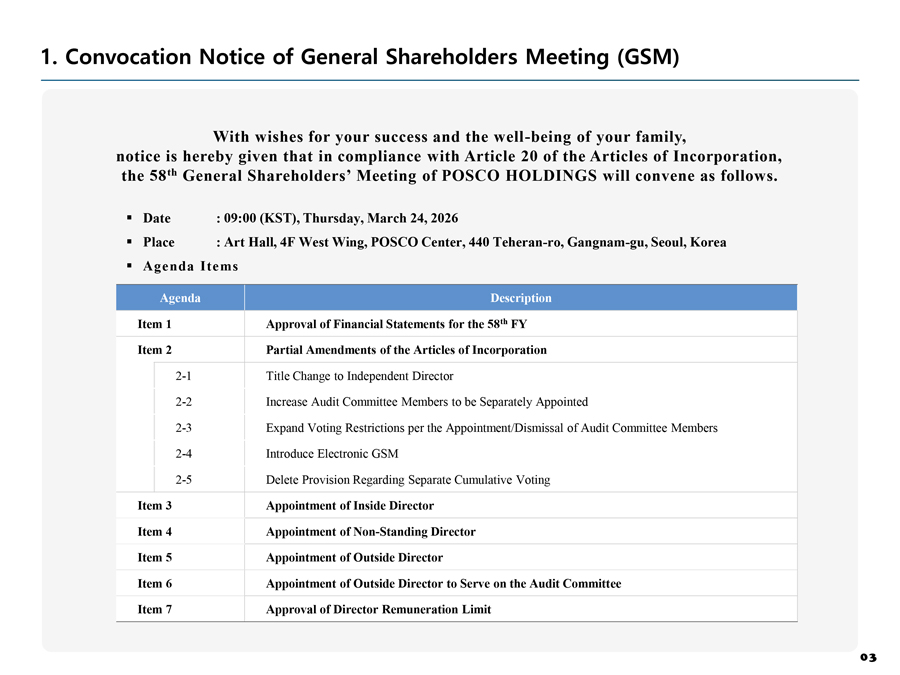Click the page number 03
900x675 pixels.
coord(867,657)
